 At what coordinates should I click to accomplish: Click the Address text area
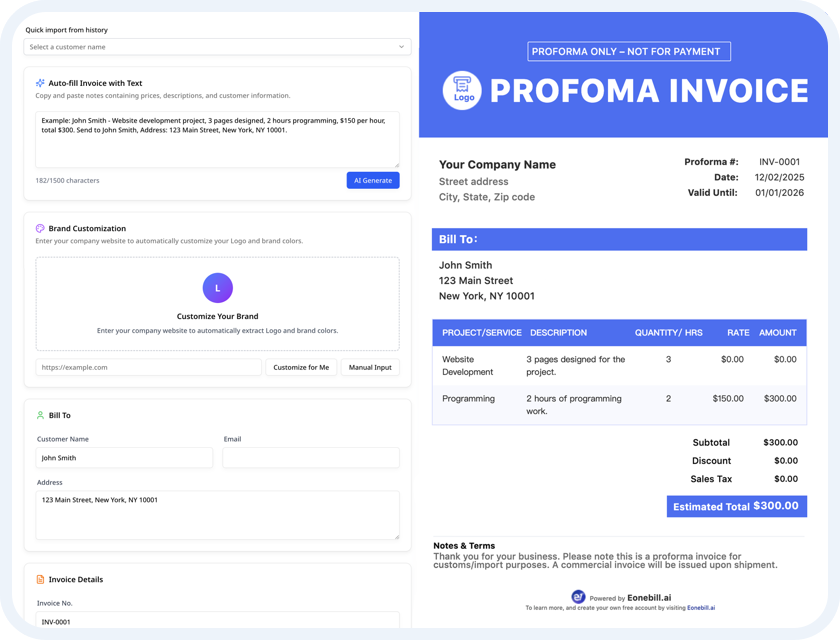217,514
